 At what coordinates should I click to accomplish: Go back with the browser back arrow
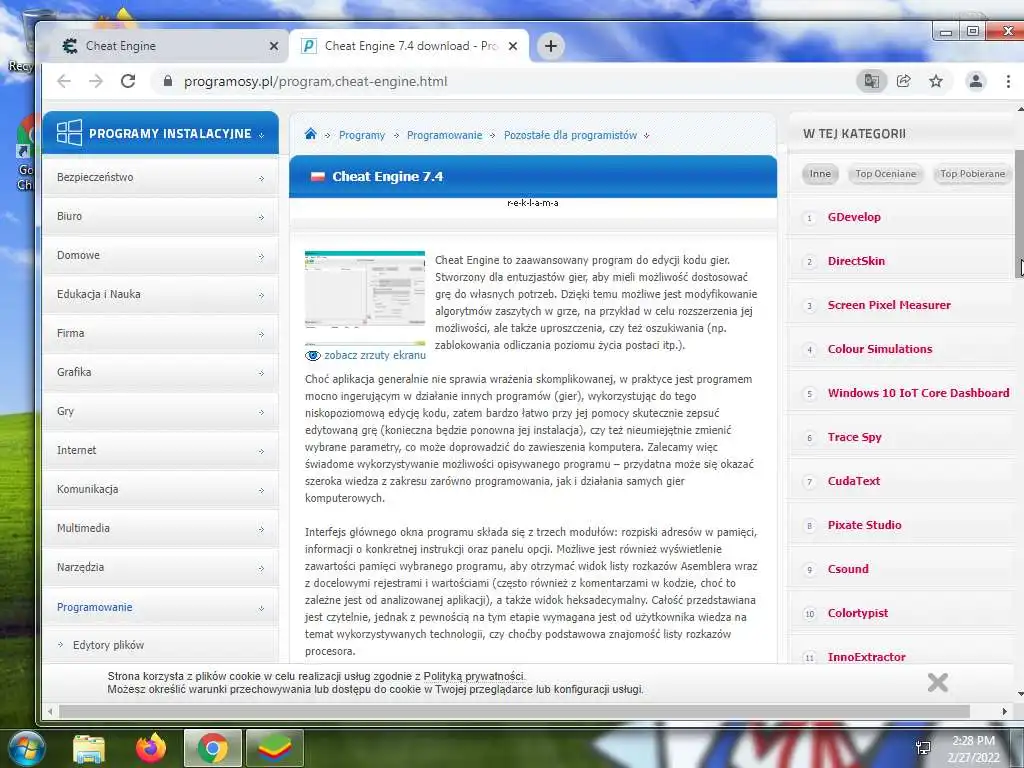[64, 81]
